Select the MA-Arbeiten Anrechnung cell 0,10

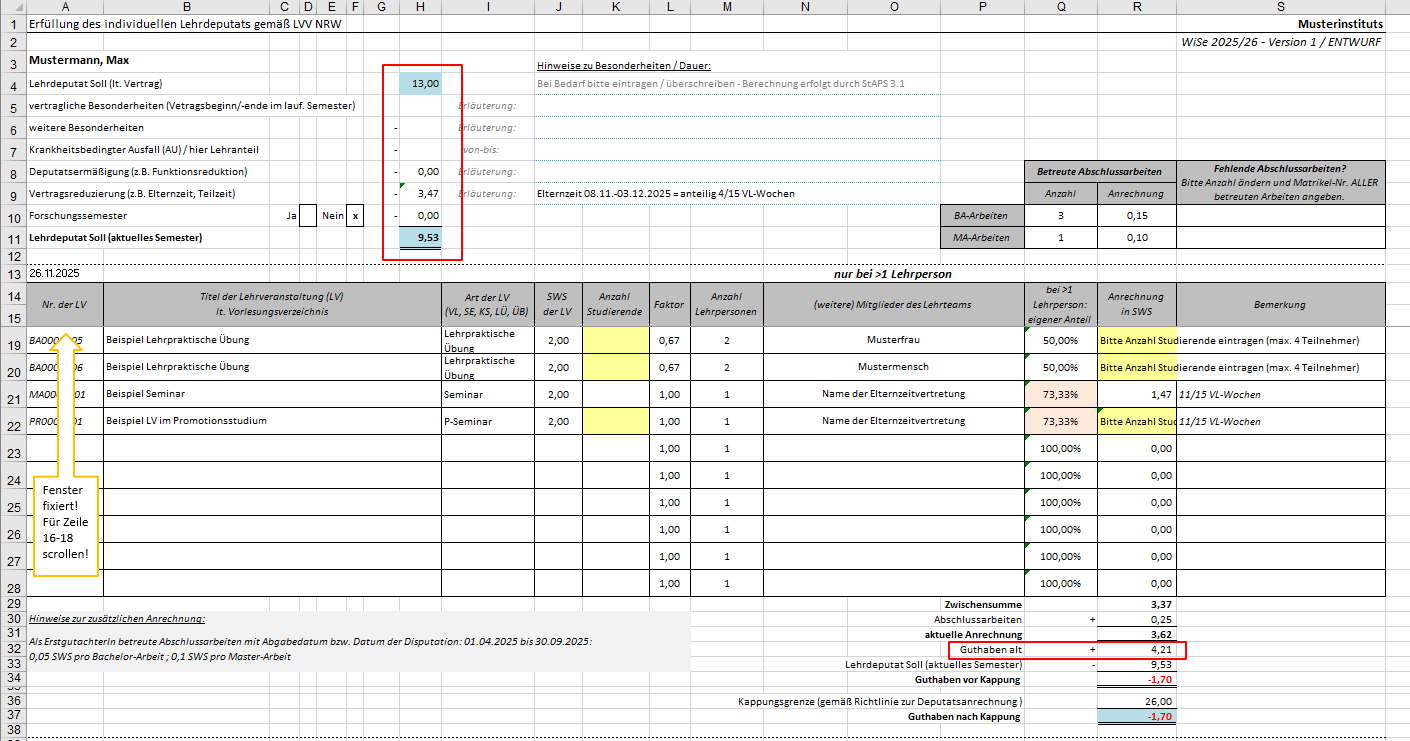point(1136,237)
